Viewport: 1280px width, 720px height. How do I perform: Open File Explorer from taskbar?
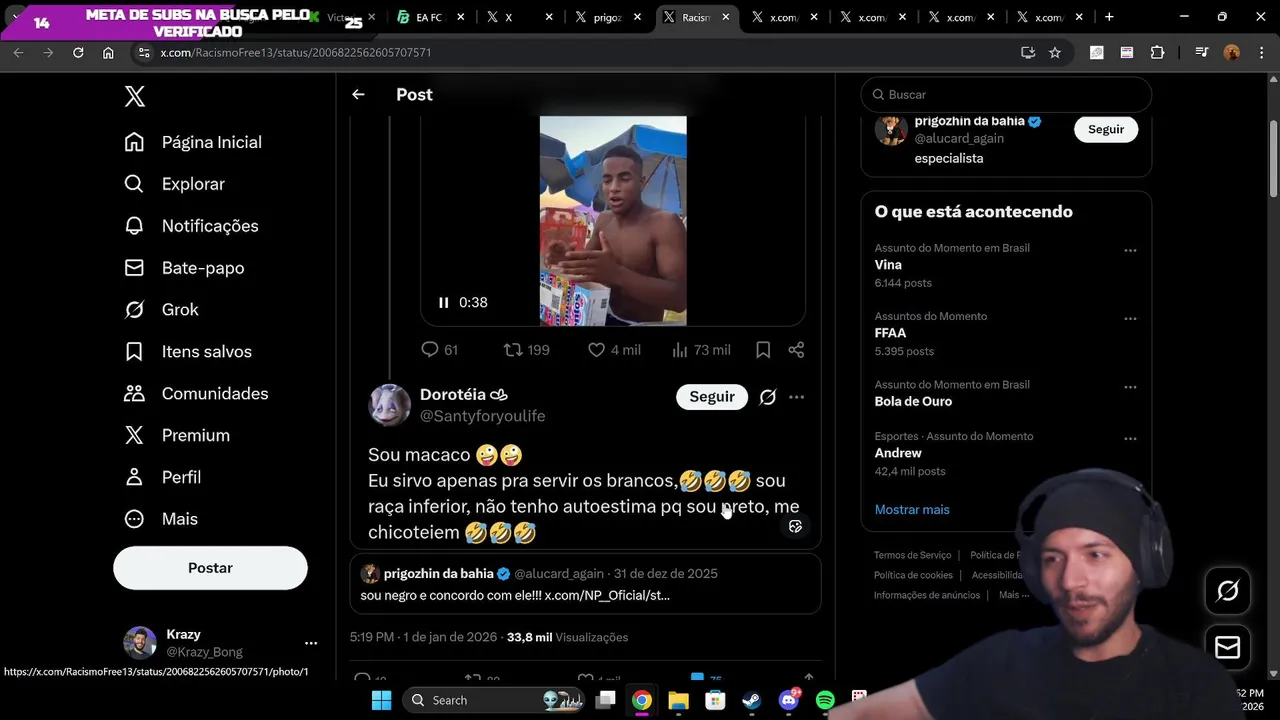(x=678, y=700)
